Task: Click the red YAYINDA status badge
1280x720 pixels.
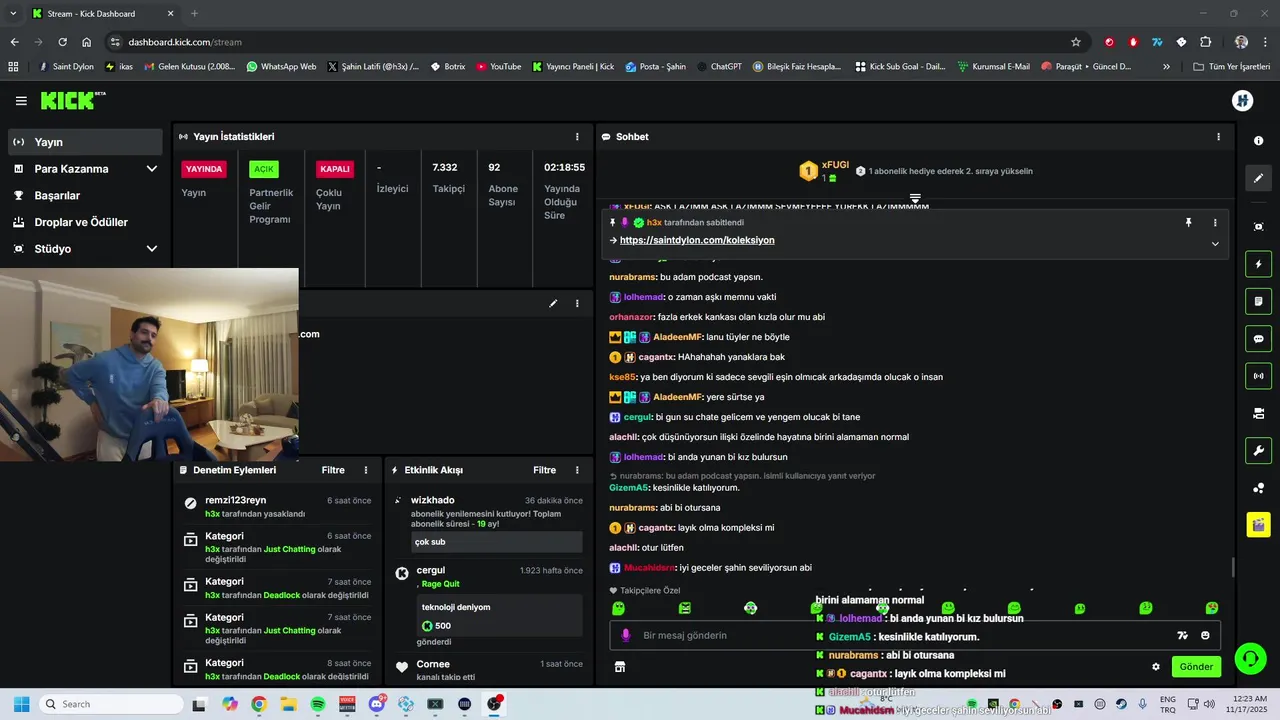Action: (204, 169)
